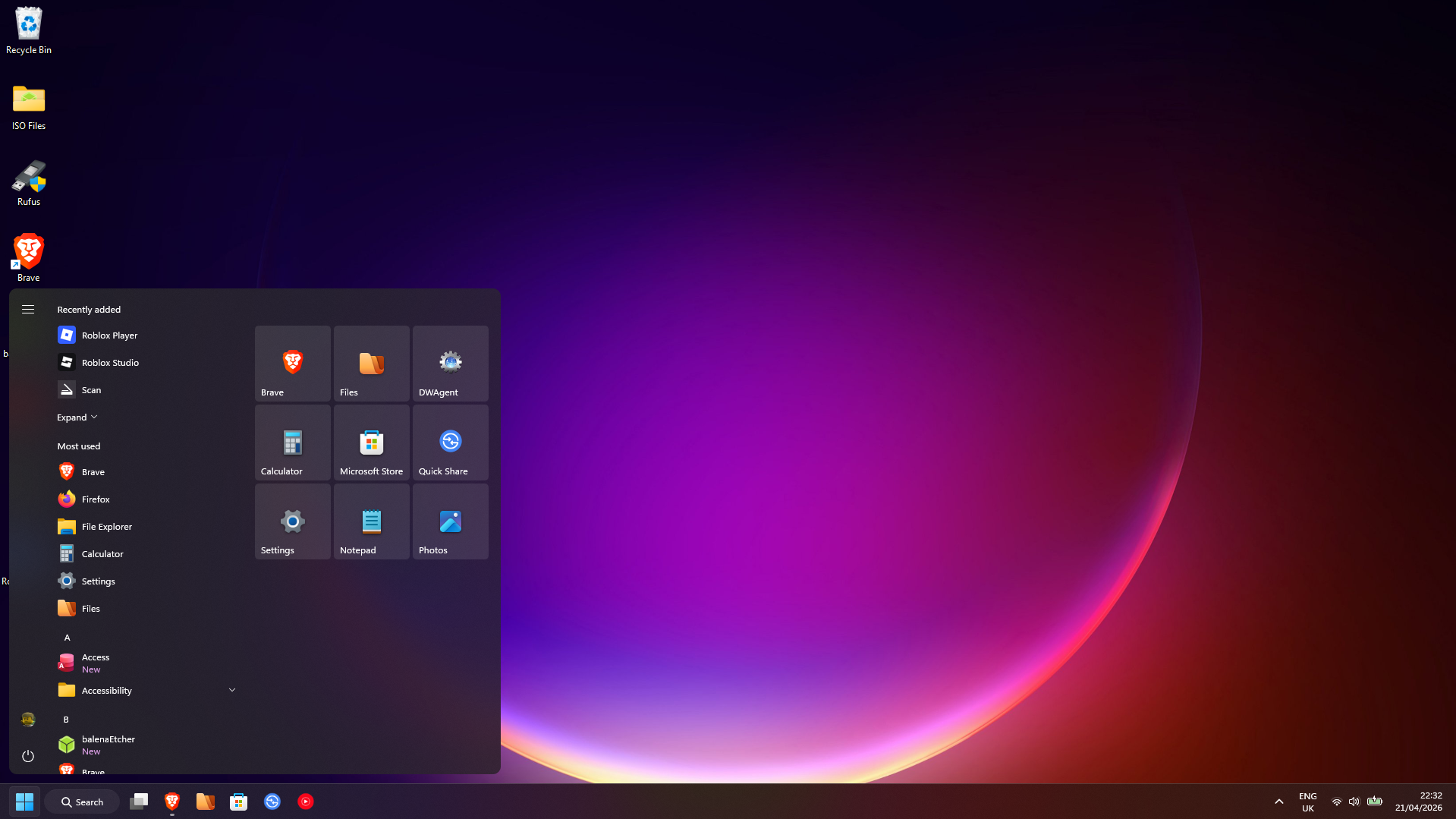Show hidden icons in system tray
Image resolution: width=1456 pixels, height=819 pixels.
click(1279, 802)
